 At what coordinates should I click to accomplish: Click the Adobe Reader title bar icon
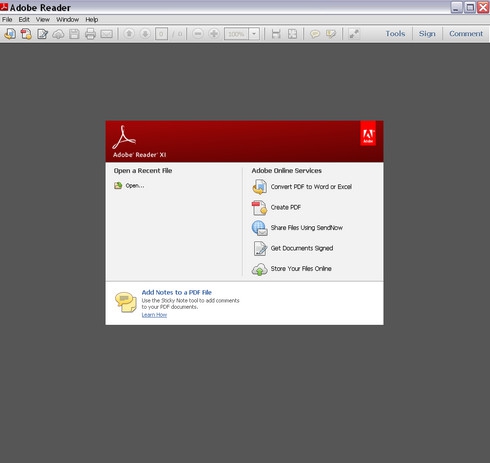4,7
